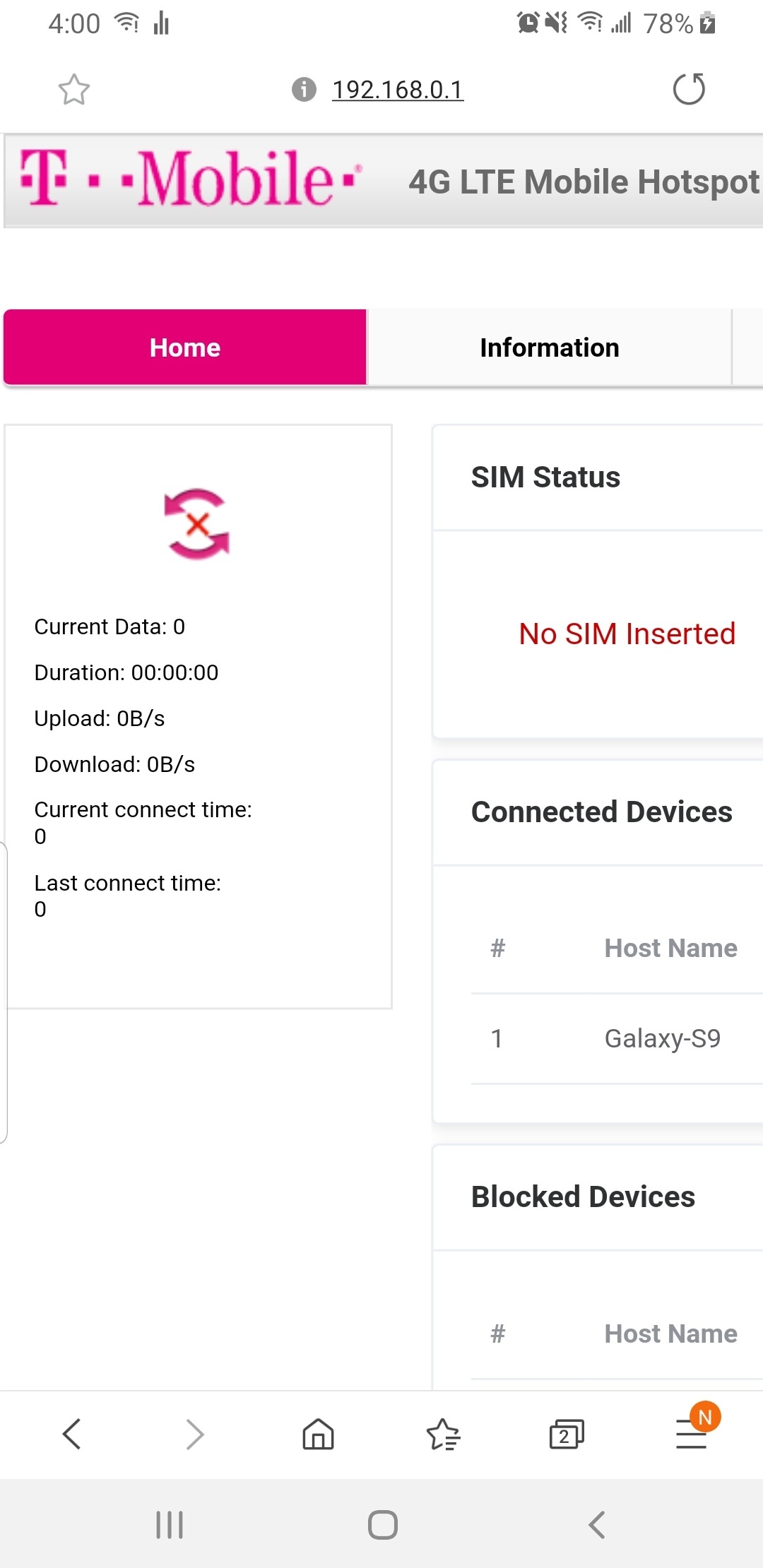Screen dimensions: 763x1568
Task: Open Android recent apps button
Action: [x=170, y=1525]
